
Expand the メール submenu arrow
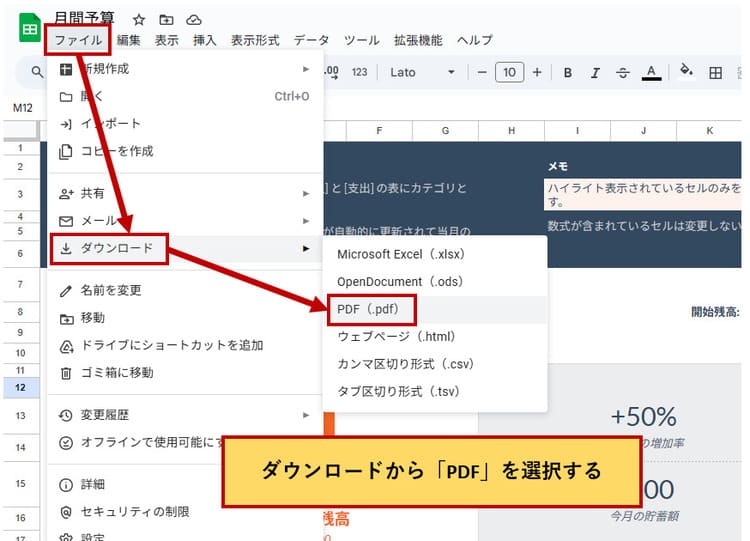pos(306,221)
